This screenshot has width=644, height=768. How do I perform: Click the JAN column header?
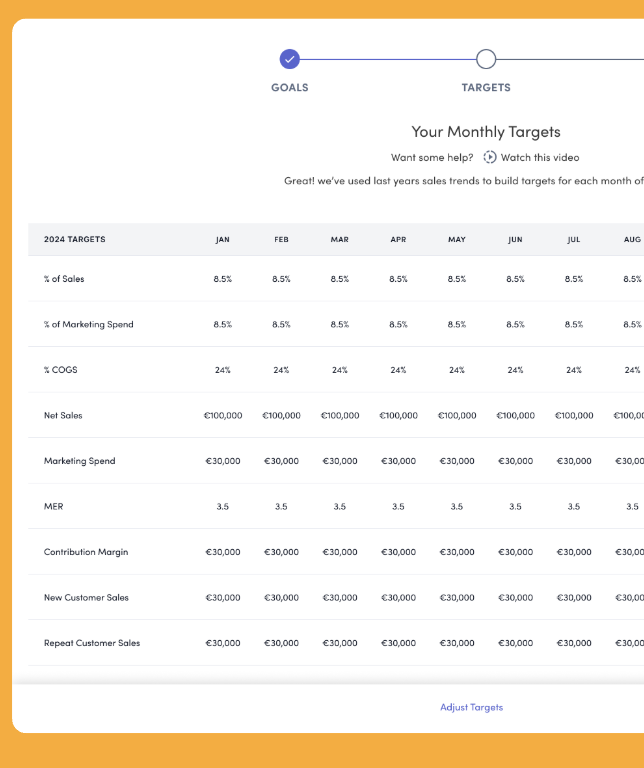(222, 240)
